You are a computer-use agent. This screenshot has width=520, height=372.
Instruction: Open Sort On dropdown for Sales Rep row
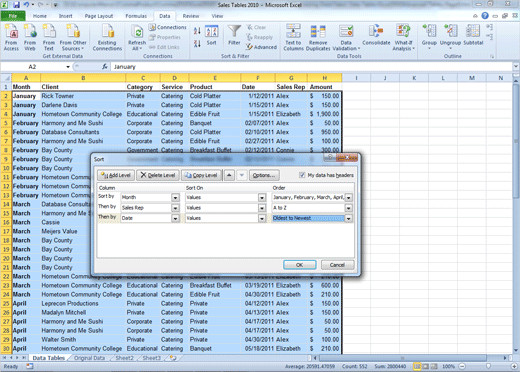coord(262,208)
